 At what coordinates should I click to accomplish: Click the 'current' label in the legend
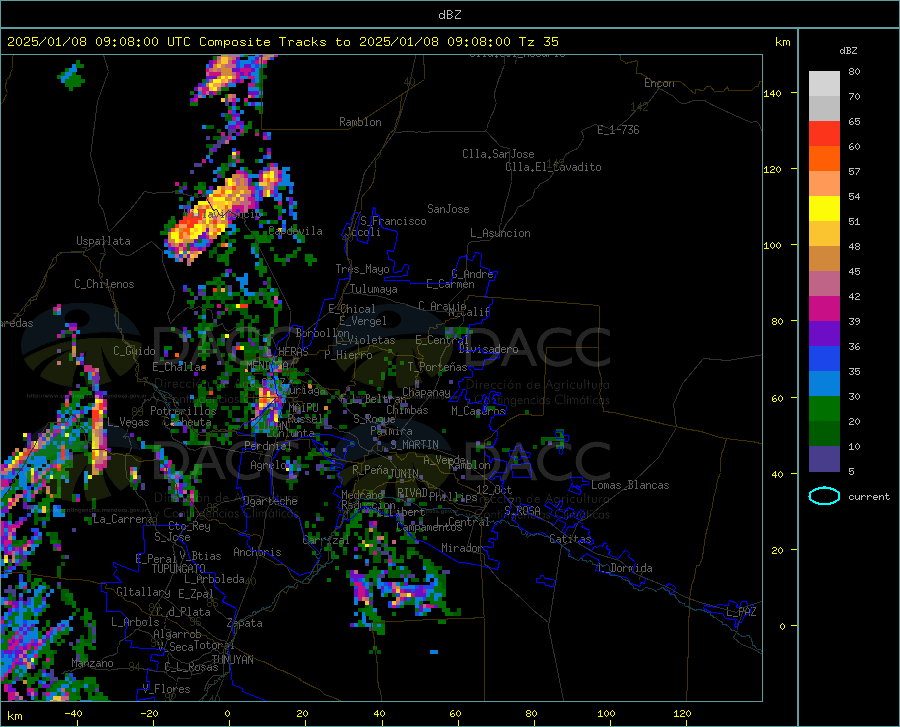click(869, 496)
